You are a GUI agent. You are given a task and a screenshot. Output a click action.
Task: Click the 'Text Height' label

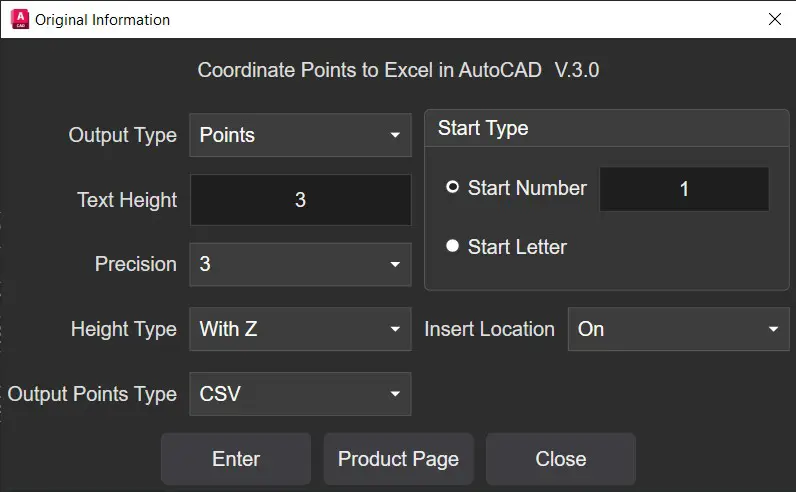coord(127,200)
